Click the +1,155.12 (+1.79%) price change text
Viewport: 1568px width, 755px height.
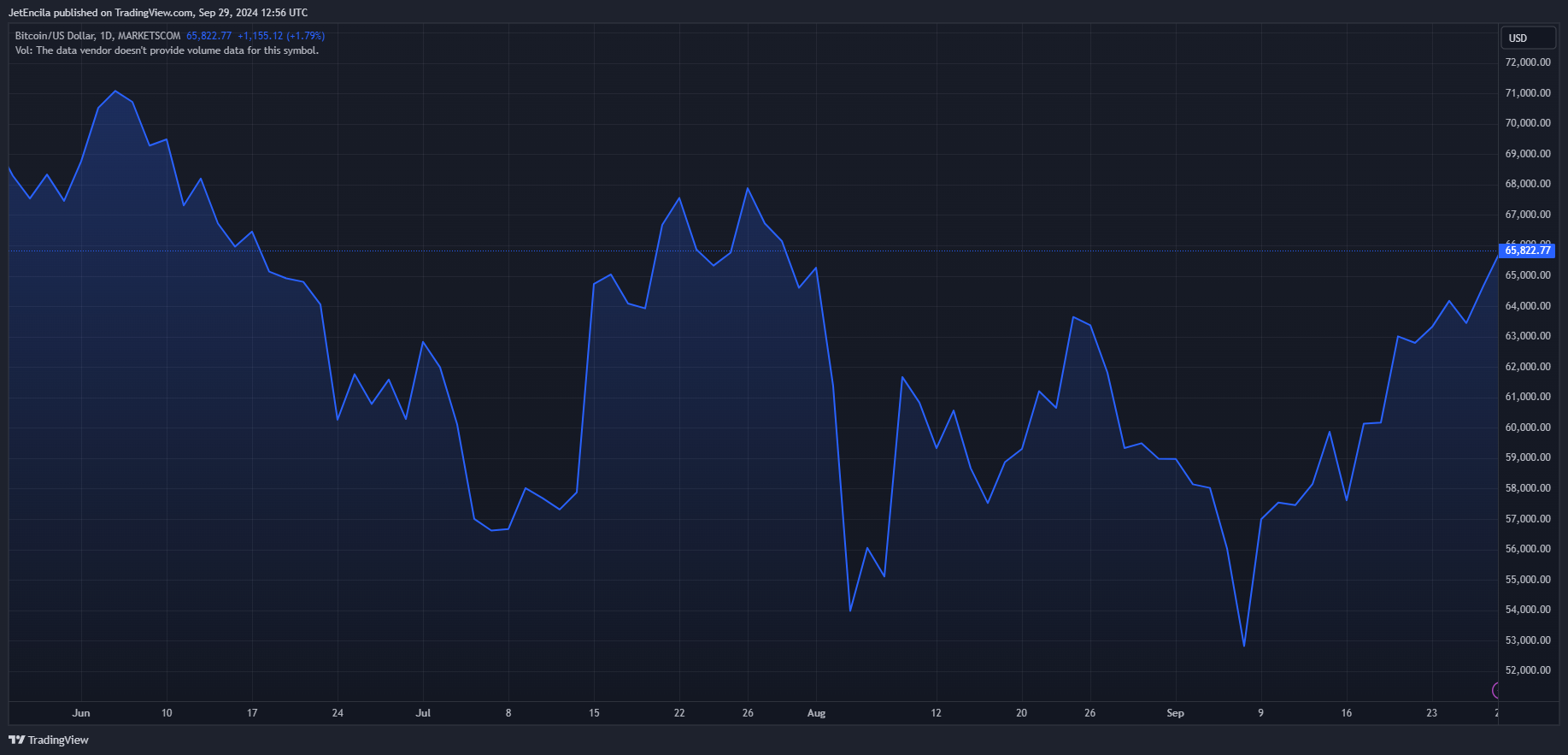pos(280,36)
